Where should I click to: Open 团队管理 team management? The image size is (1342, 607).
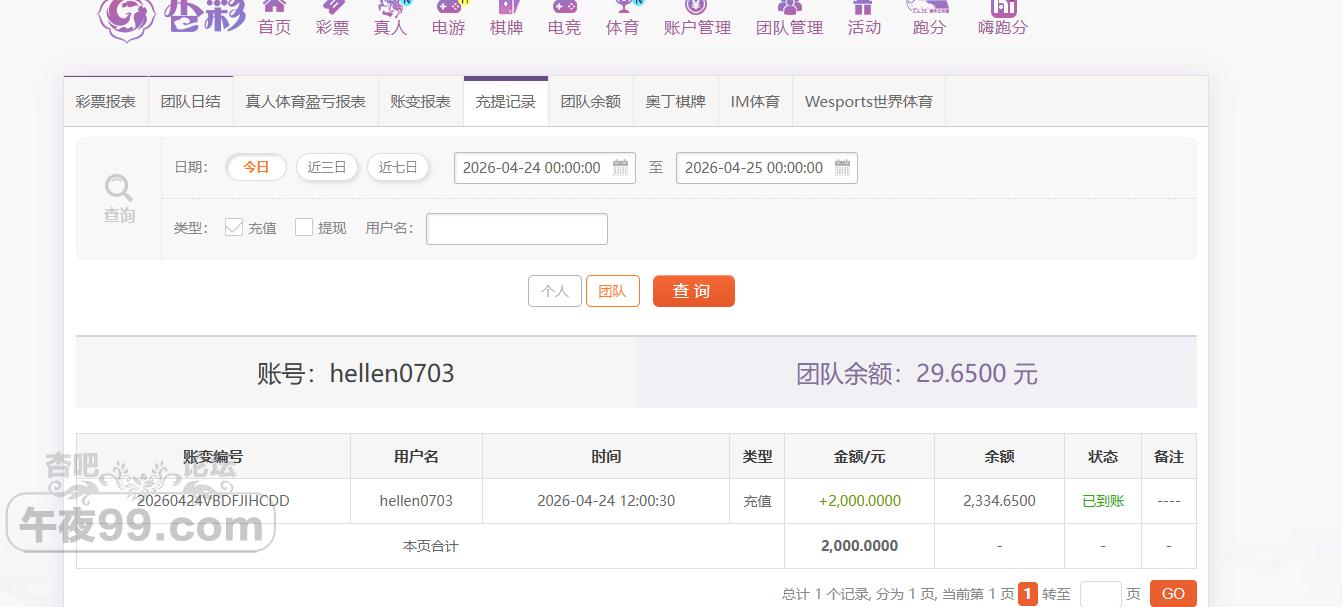pyautogui.click(x=789, y=20)
